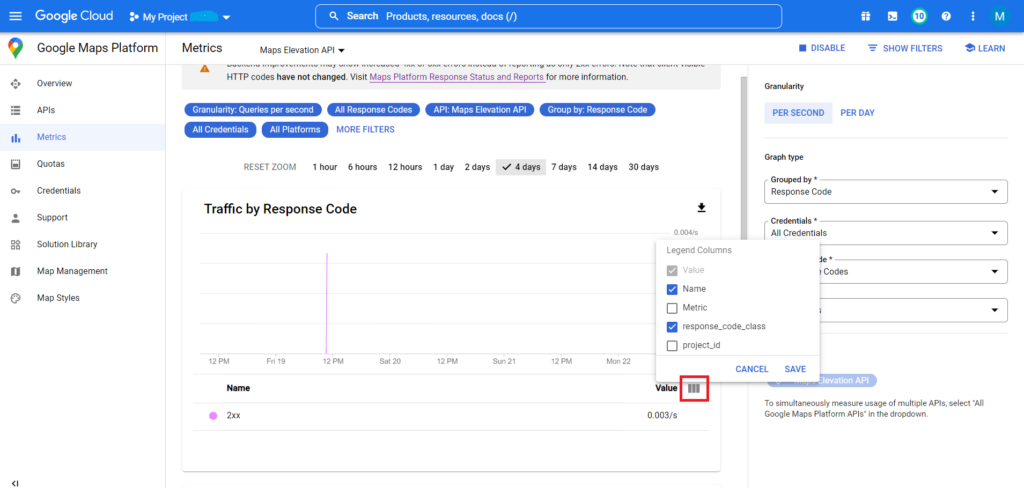Image resolution: width=1024 pixels, height=488 pixels.
Task: Open the help question mark icon
Action: (946, 16)
